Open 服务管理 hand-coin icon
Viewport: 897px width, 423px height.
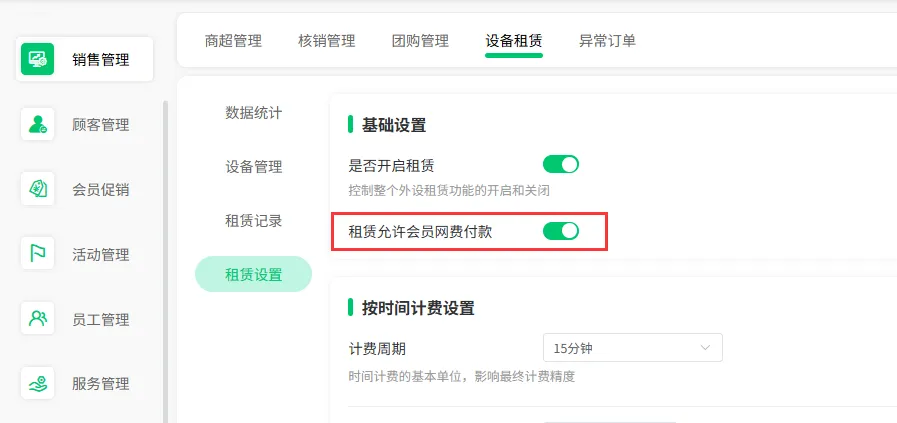tap(37, 383)
